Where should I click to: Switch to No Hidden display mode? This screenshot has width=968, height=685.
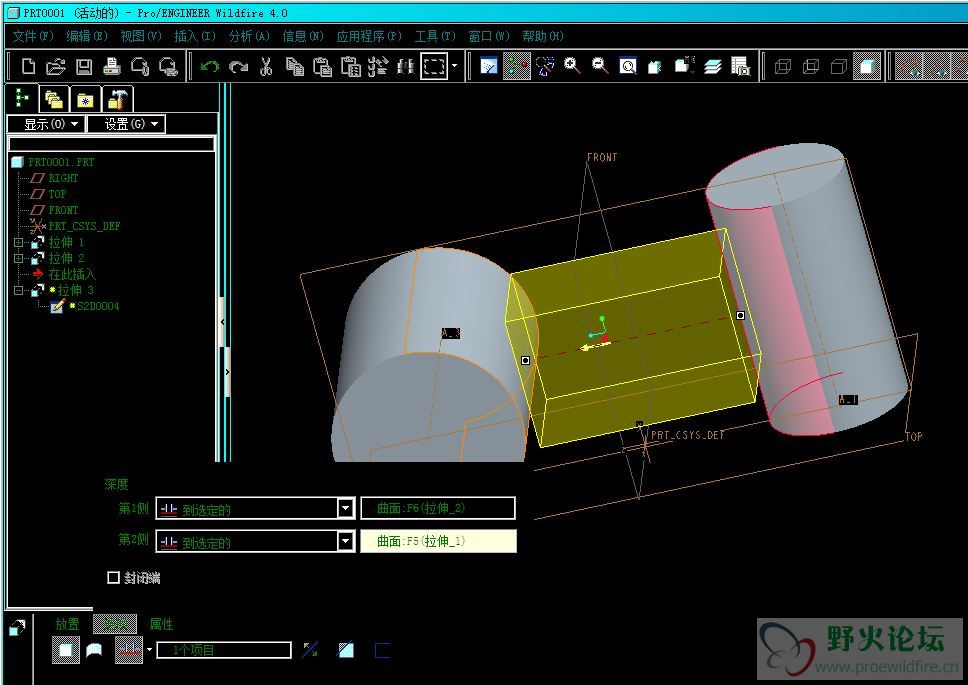pyautogui.click(x=838, y=66)
